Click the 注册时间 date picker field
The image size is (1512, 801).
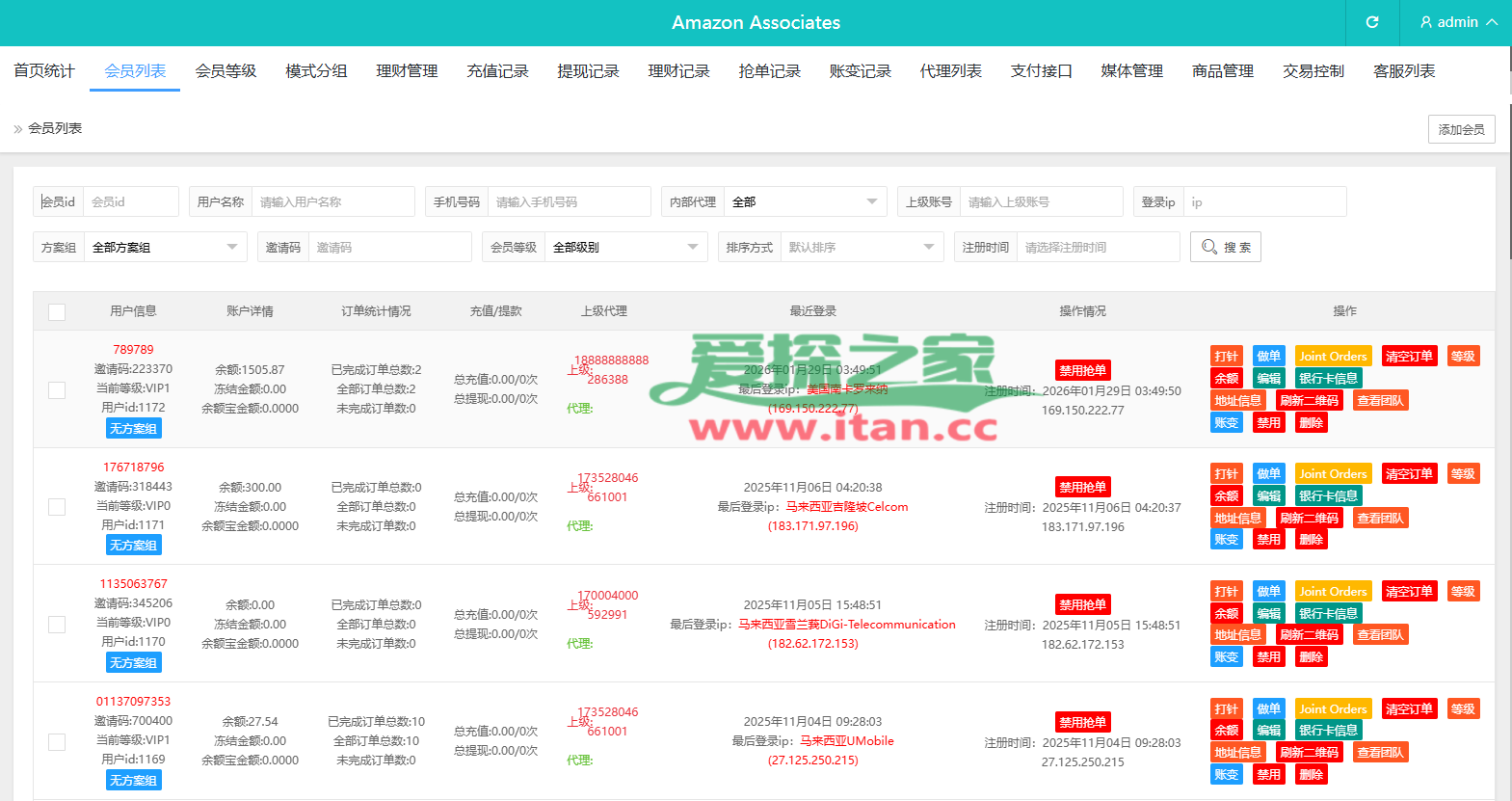[1098, 247]
